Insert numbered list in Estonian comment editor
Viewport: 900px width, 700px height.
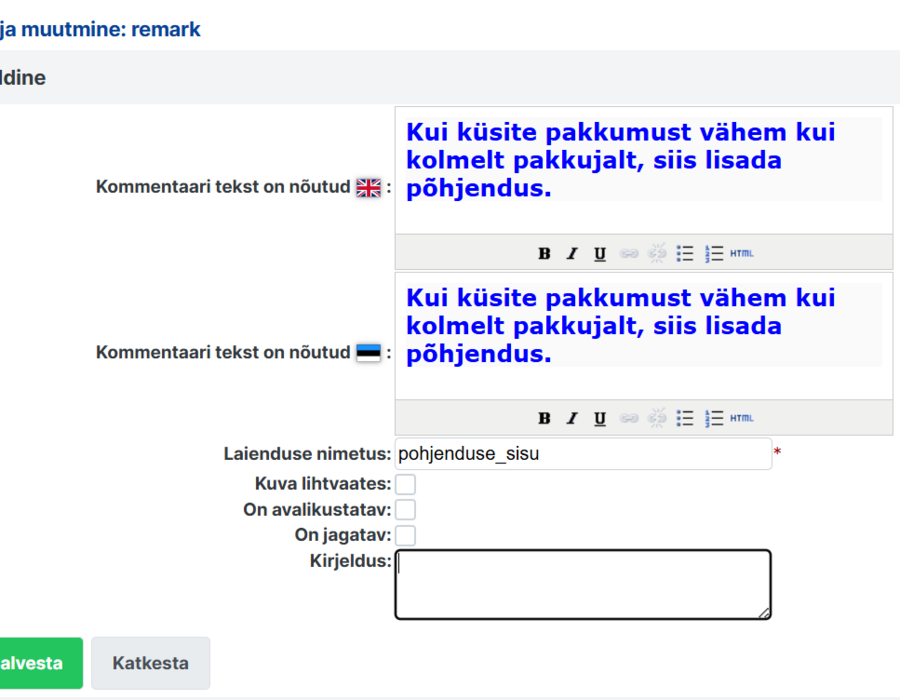tap(713, 418)
